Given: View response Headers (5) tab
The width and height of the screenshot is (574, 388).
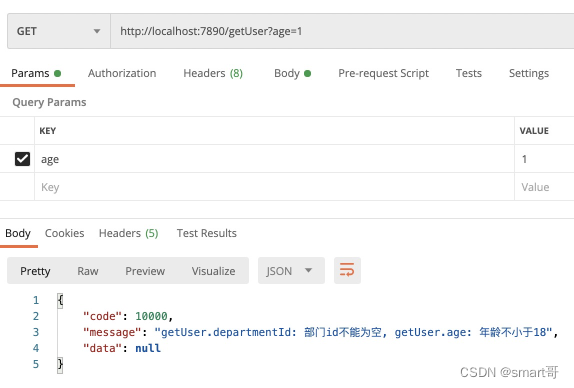Looking at the screenshot, I should pyautogui.click(x=128, y=233).
